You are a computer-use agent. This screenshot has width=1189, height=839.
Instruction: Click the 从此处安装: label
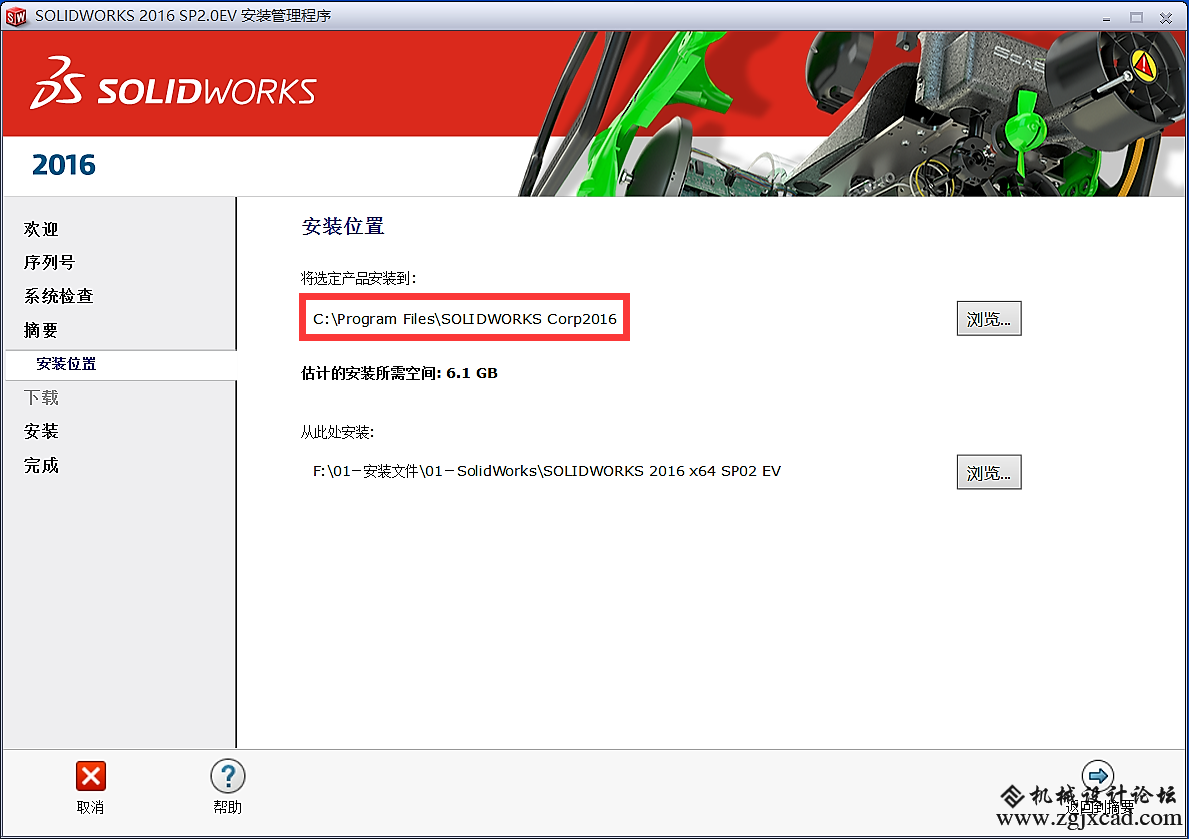(x=337, y=432)
